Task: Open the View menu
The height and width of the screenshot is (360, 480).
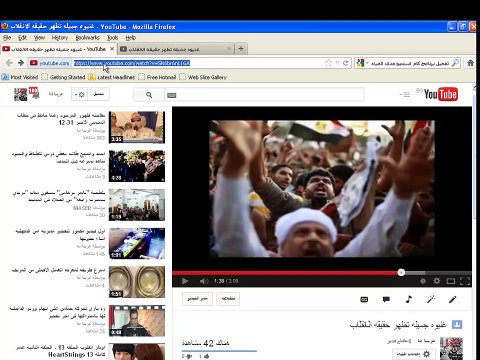Action: click(39, 38)
